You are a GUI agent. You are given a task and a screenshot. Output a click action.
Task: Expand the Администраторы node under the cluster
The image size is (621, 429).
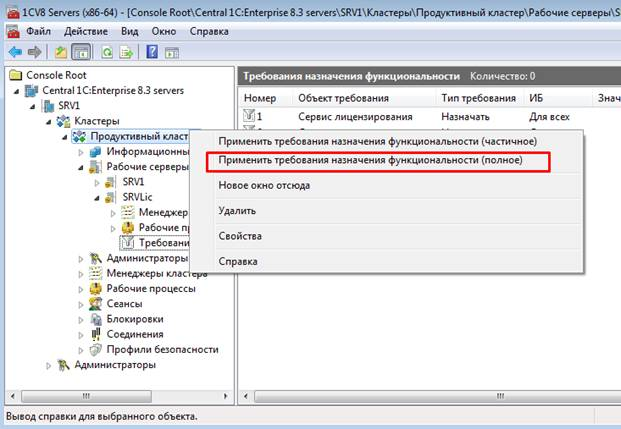tap(81, 259)
